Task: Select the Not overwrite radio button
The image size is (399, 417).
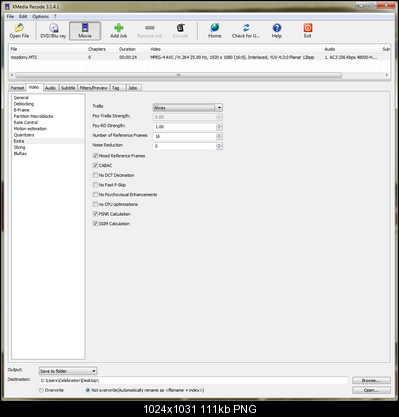Action: [88, 390]
